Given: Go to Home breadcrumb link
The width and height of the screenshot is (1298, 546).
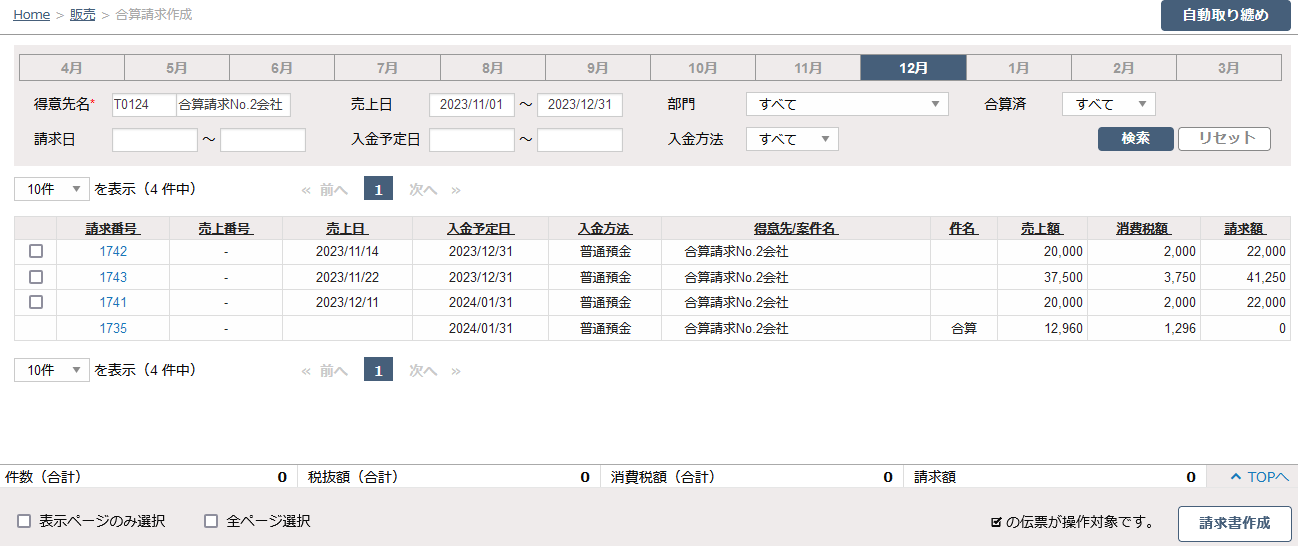Looking at the screenshot, I should click(x=32, y=15).
